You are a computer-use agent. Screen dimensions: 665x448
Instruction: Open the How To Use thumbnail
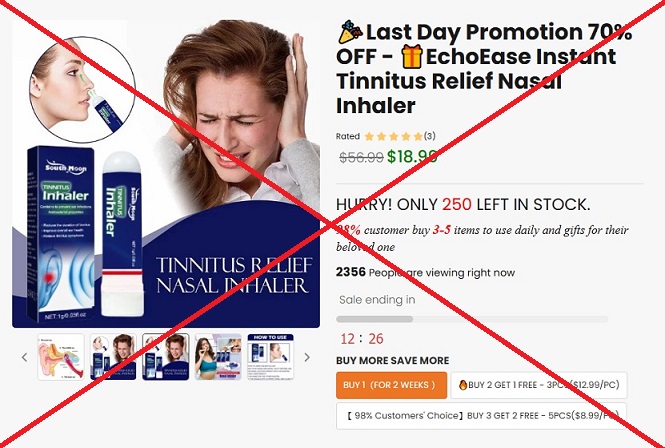(x=271, y=357)
